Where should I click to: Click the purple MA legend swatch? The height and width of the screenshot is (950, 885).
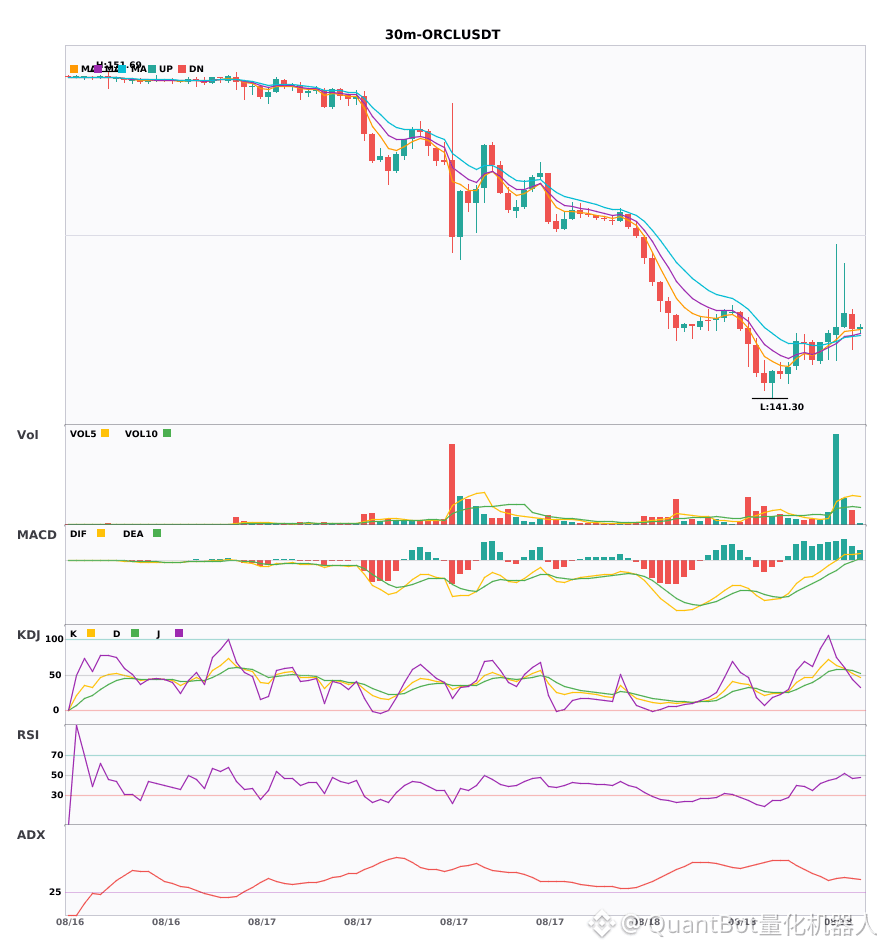click(x=98, y=69)
